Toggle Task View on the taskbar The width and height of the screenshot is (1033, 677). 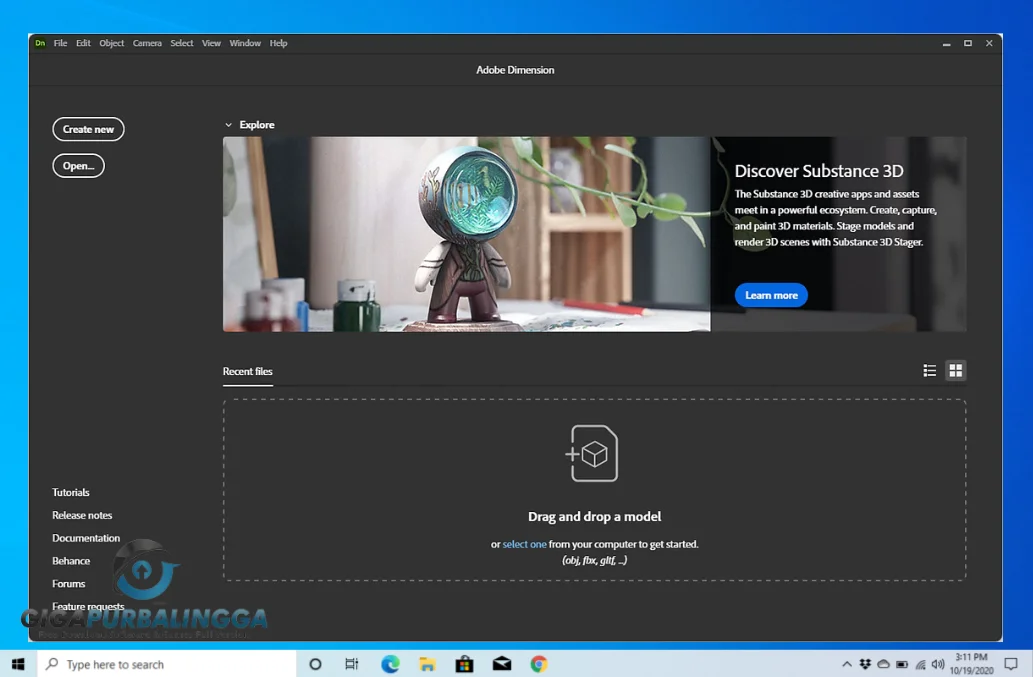click(x=351, y=663)
